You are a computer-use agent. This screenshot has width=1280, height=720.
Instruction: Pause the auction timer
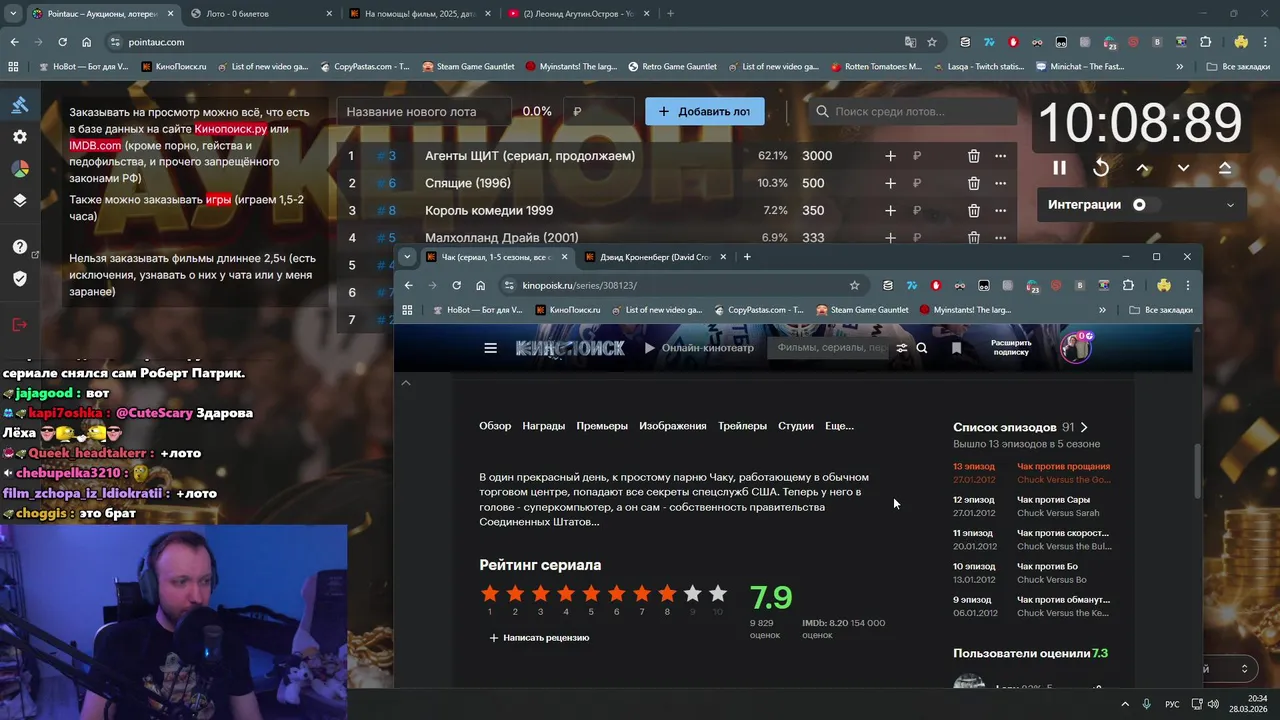[x=1059, y=168]
